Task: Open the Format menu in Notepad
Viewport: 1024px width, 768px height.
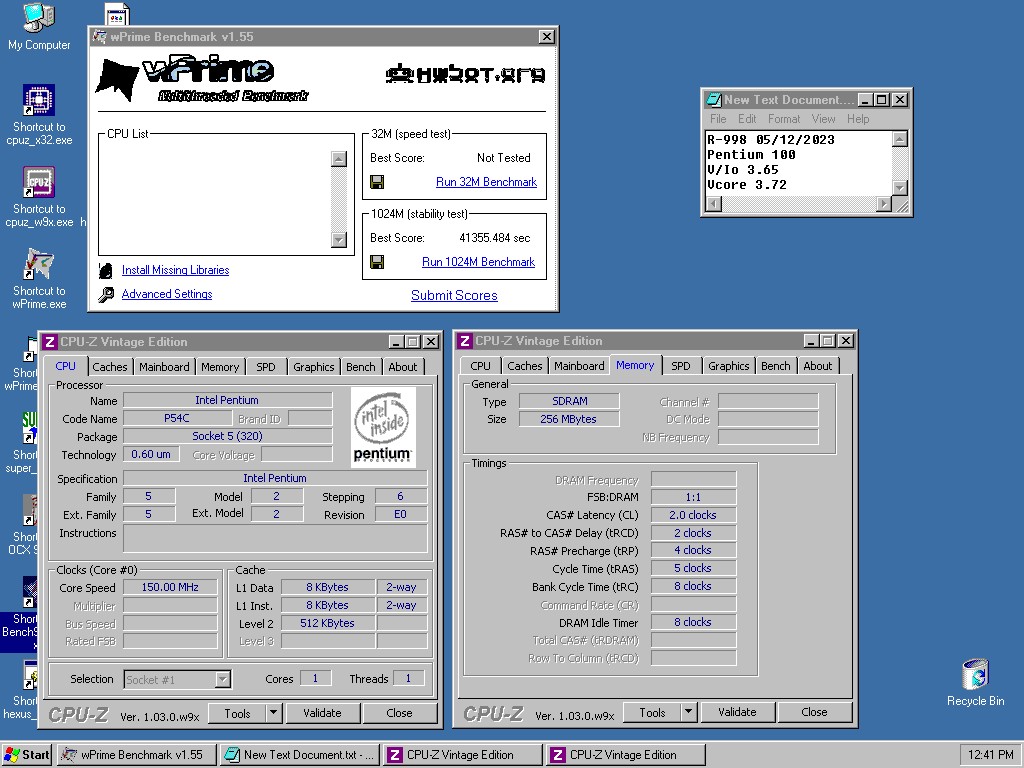Action: coord(784,119)
